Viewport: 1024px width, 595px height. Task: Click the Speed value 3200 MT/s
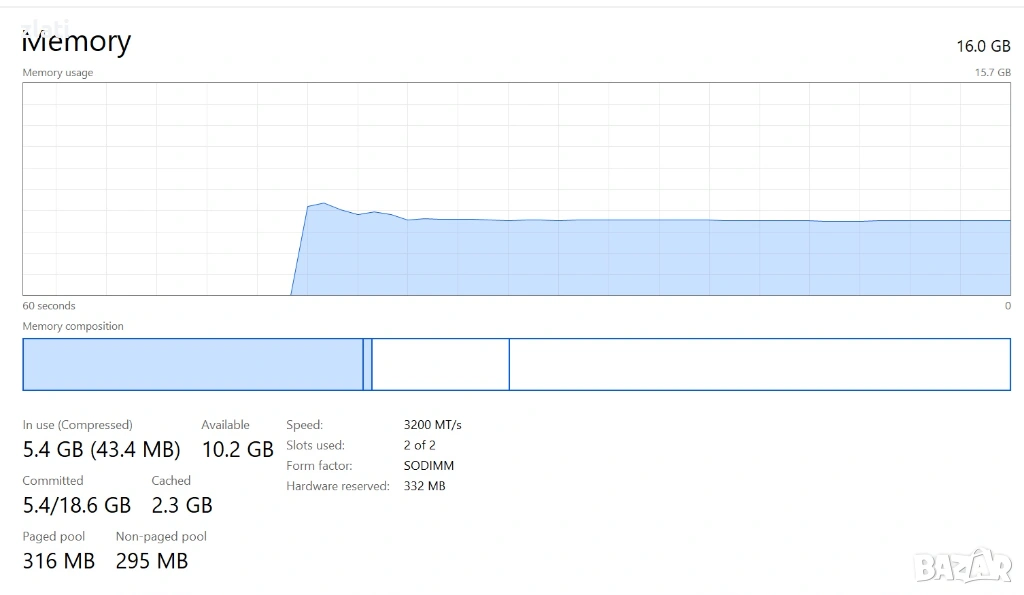[432, 425]
